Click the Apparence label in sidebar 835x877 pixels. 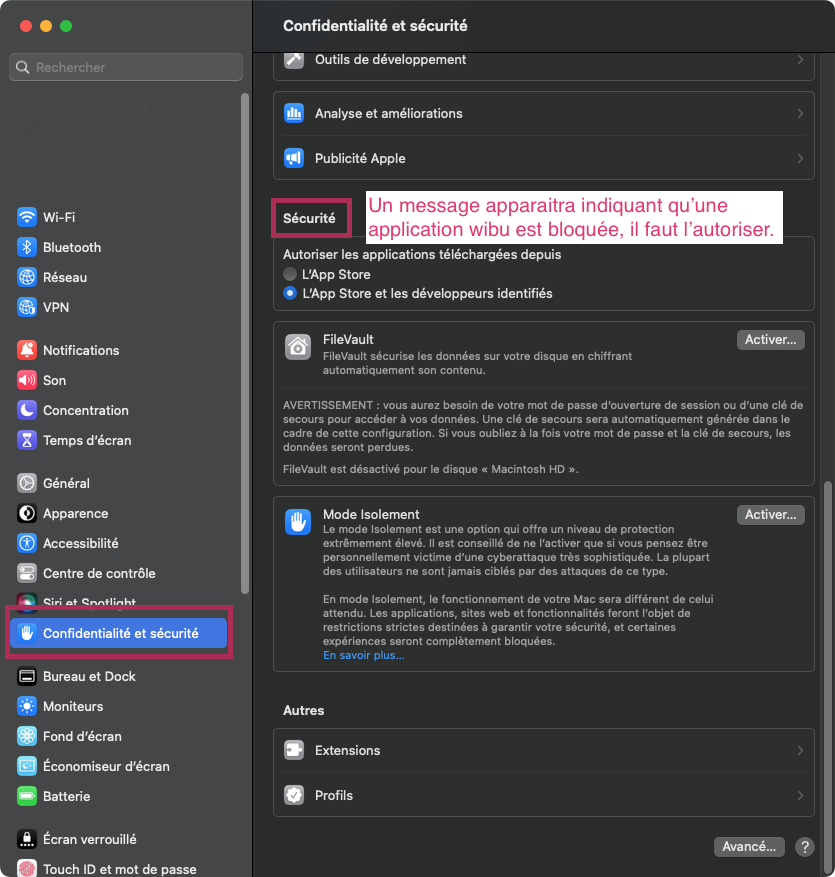tap(76, 513)
